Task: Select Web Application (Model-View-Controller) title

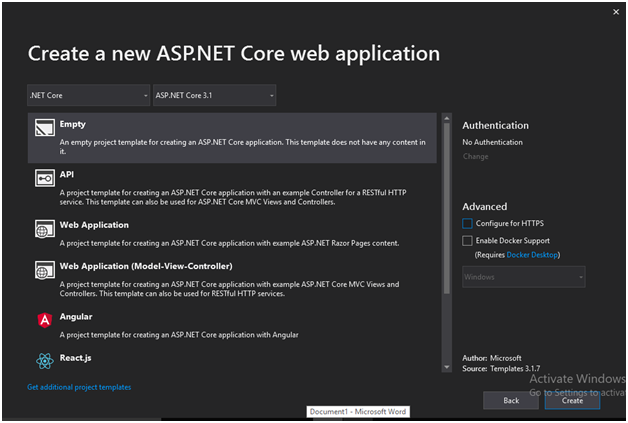Action: click(146, 266)
